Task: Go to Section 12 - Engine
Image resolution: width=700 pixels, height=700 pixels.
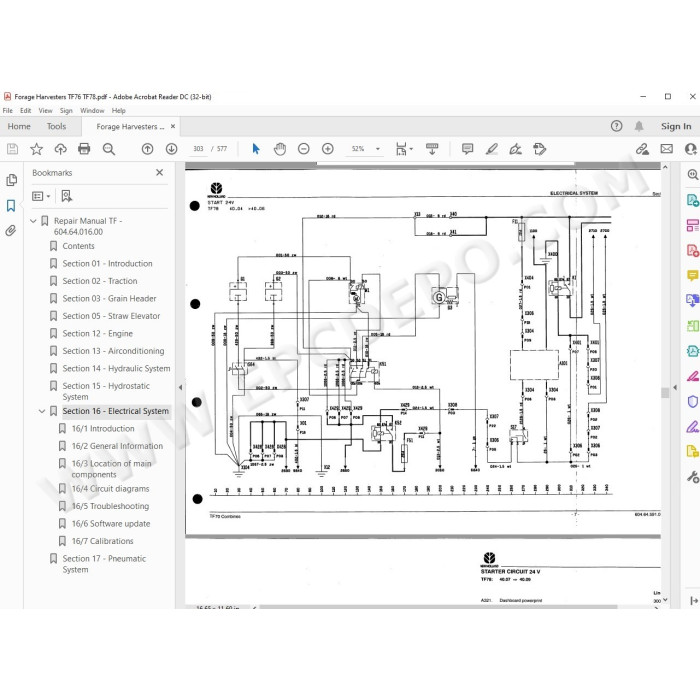Action: click(x=97, y=333)
